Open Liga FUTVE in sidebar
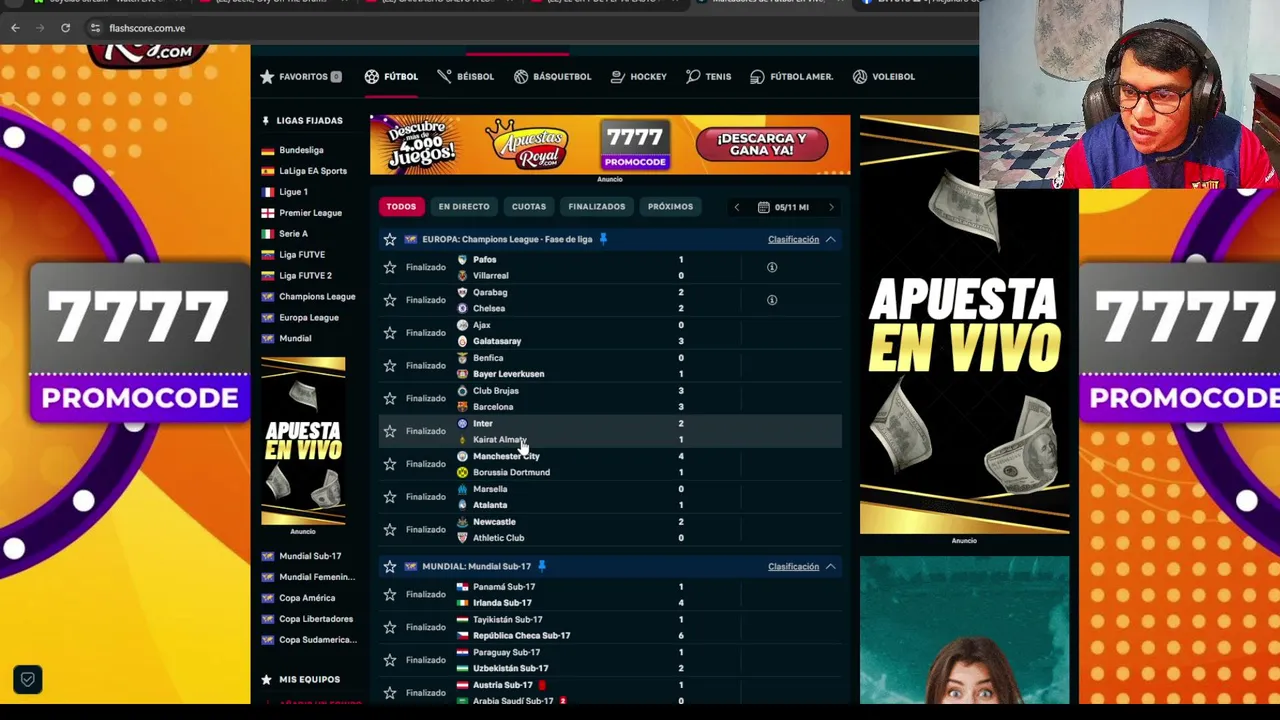Viewport: 1280px width, 720px height. (301, 255)
